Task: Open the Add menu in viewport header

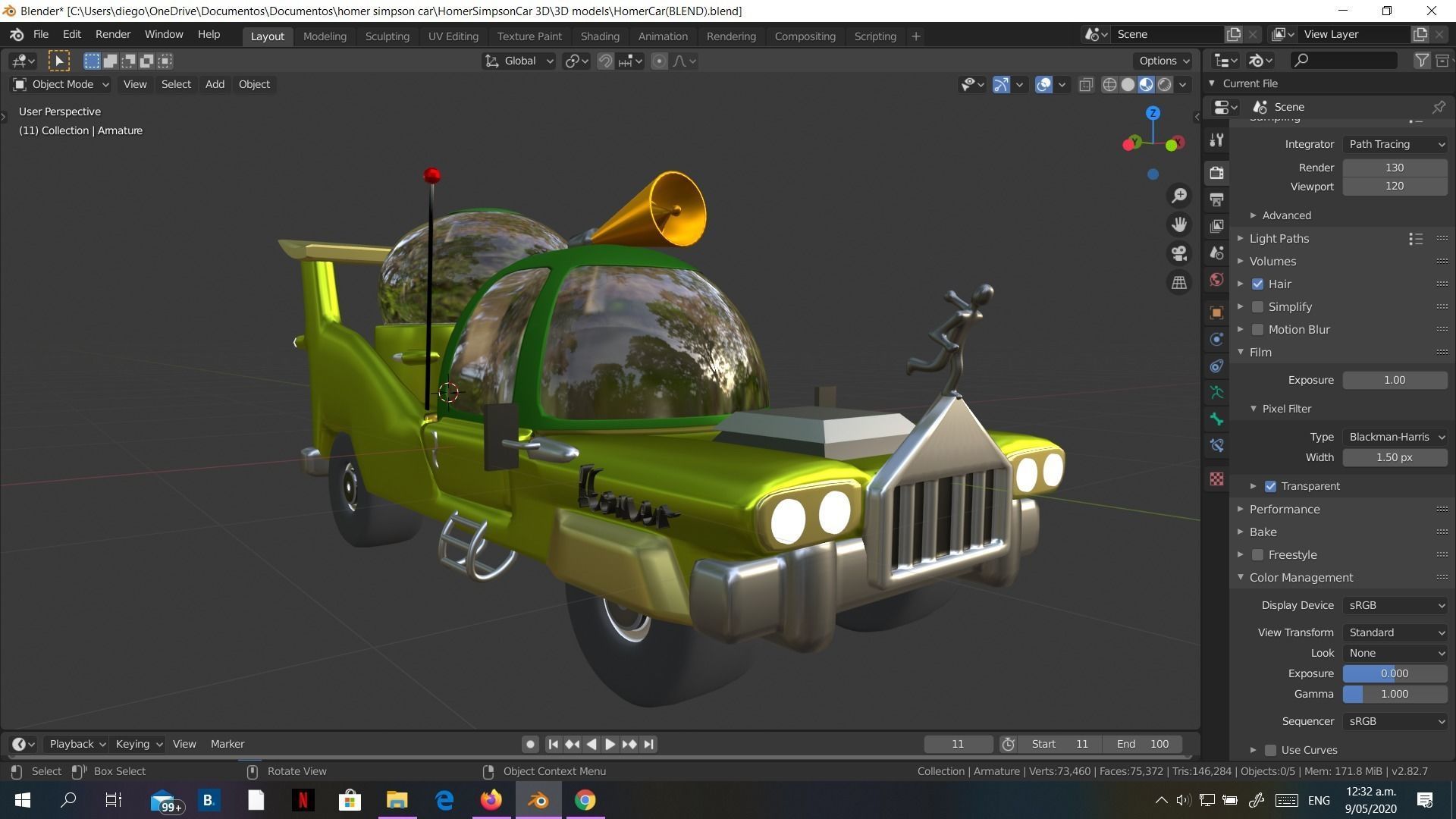Action: click(215, 84)
